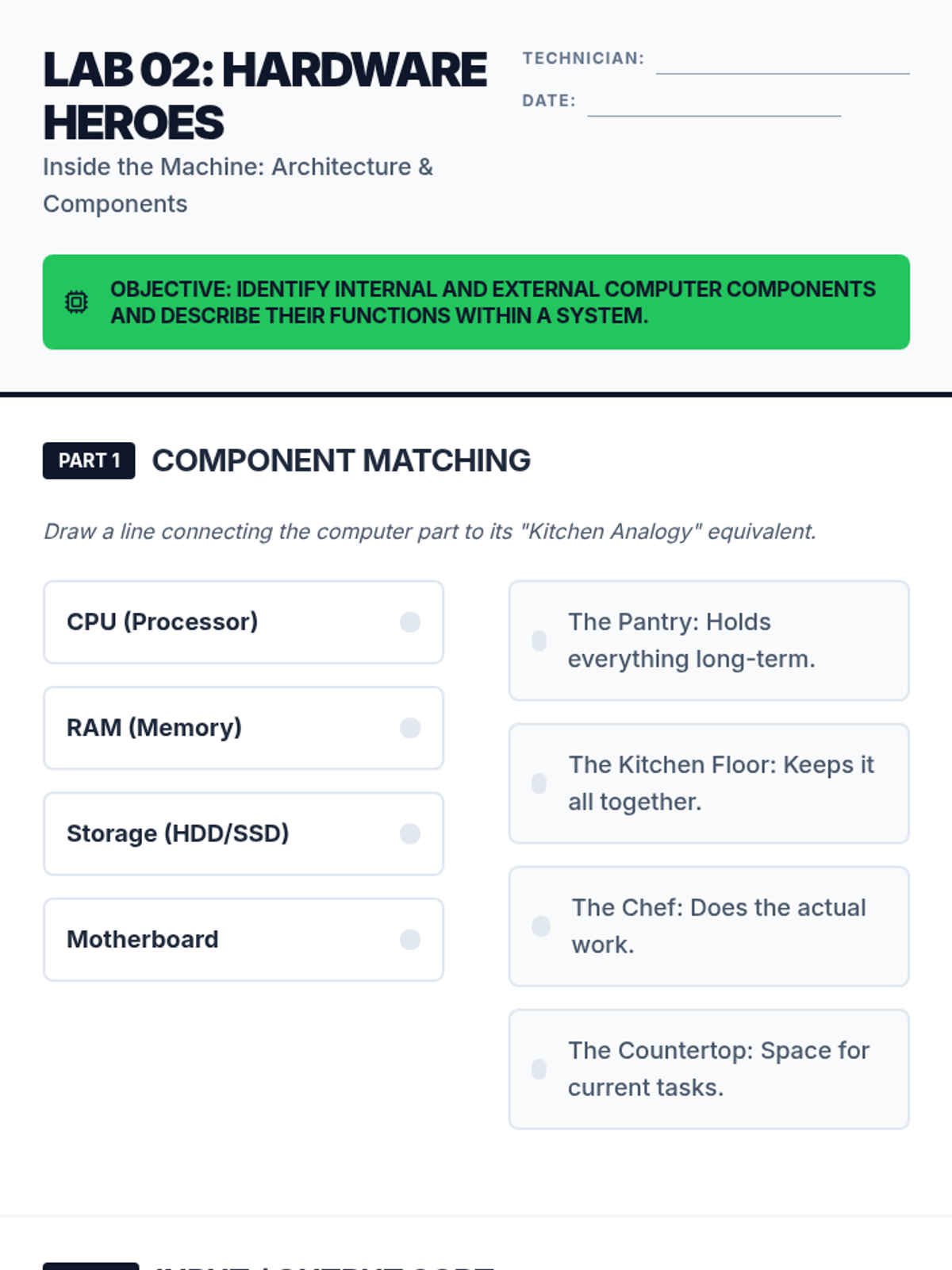This screenshot has height=1270, width=952.
Task: Click the CPU (Processor) connector dot
Action: (x=410, y=622)
